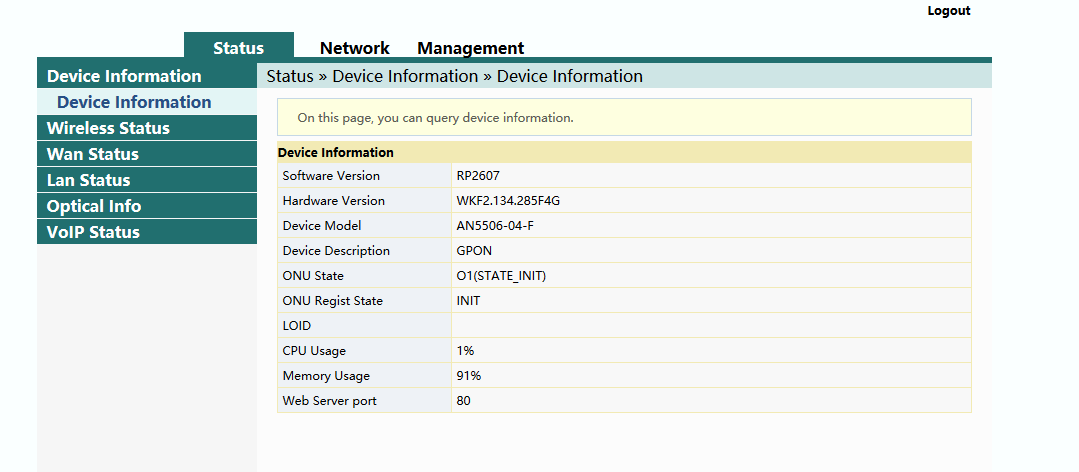
Task: Click the 'Memory Usage' label
Action: click(x=326, y=376)
